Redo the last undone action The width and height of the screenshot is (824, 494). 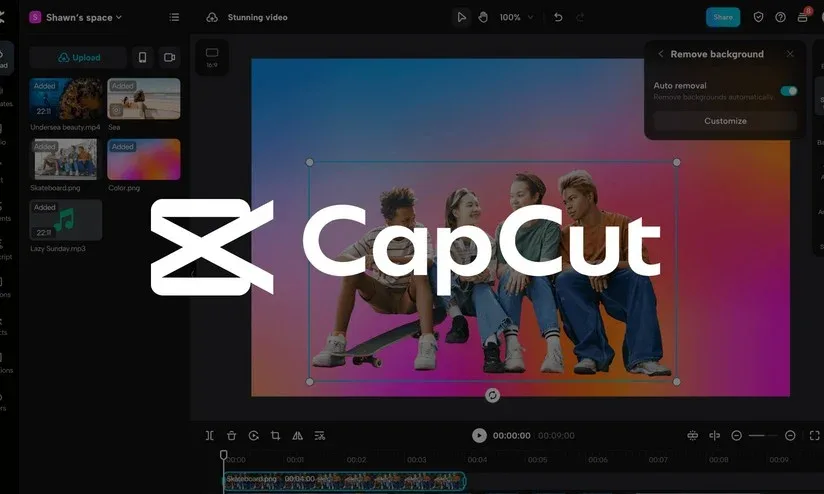(580, 17)
